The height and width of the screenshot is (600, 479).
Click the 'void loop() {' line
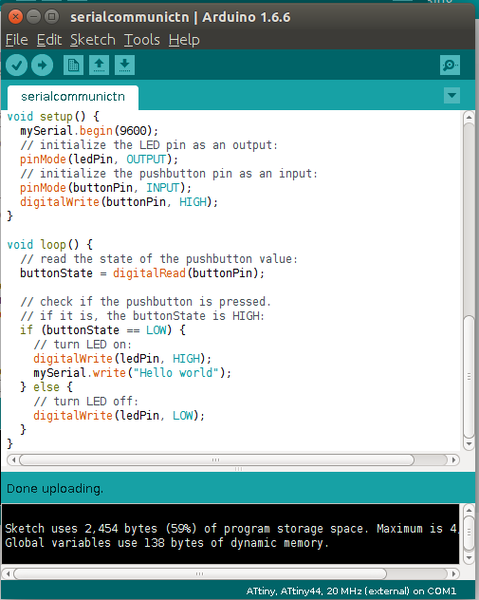point(50,245)
